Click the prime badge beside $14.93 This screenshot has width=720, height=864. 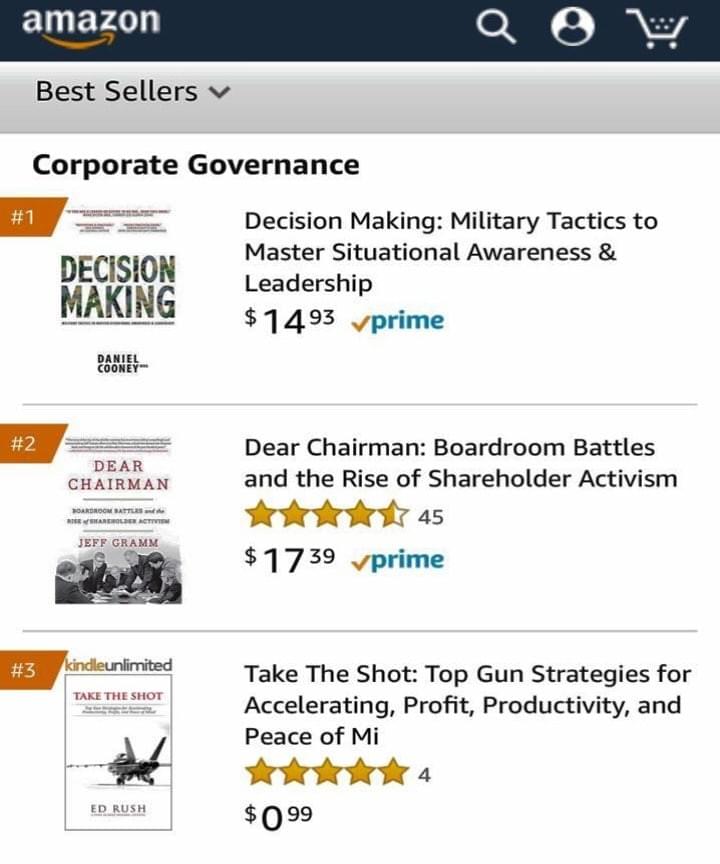click(x=399, y=322)
